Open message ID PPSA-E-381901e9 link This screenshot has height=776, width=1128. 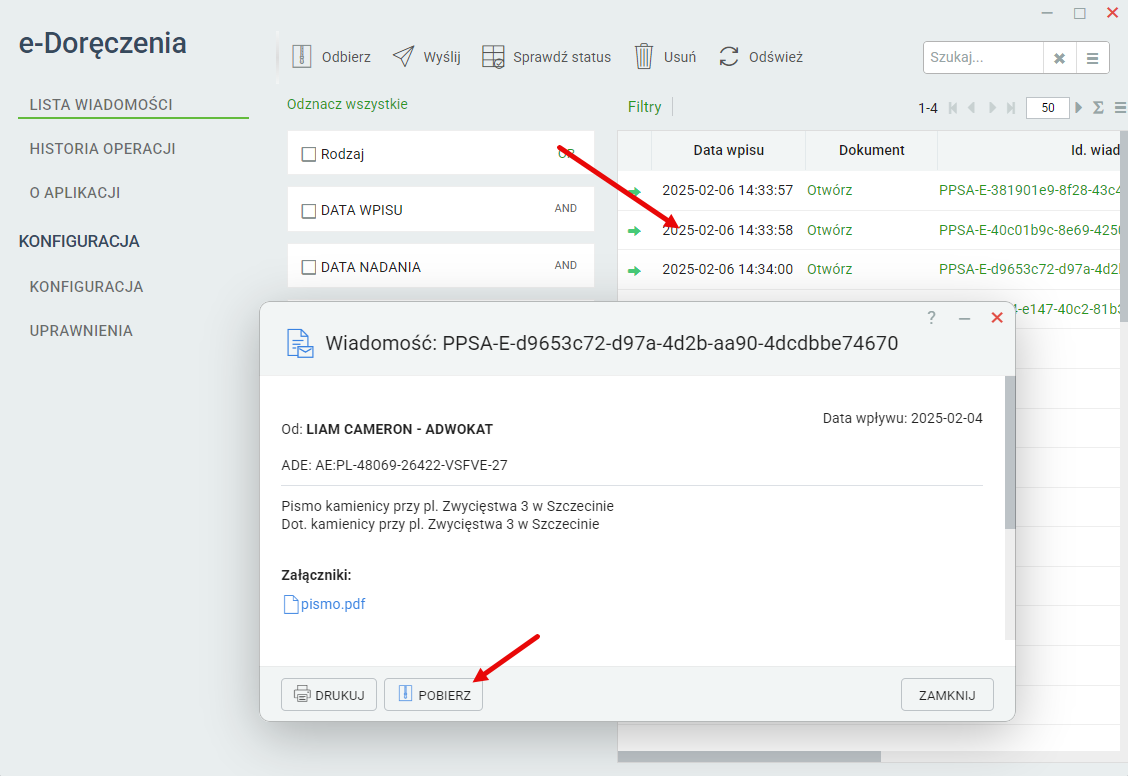[1029, 191]
